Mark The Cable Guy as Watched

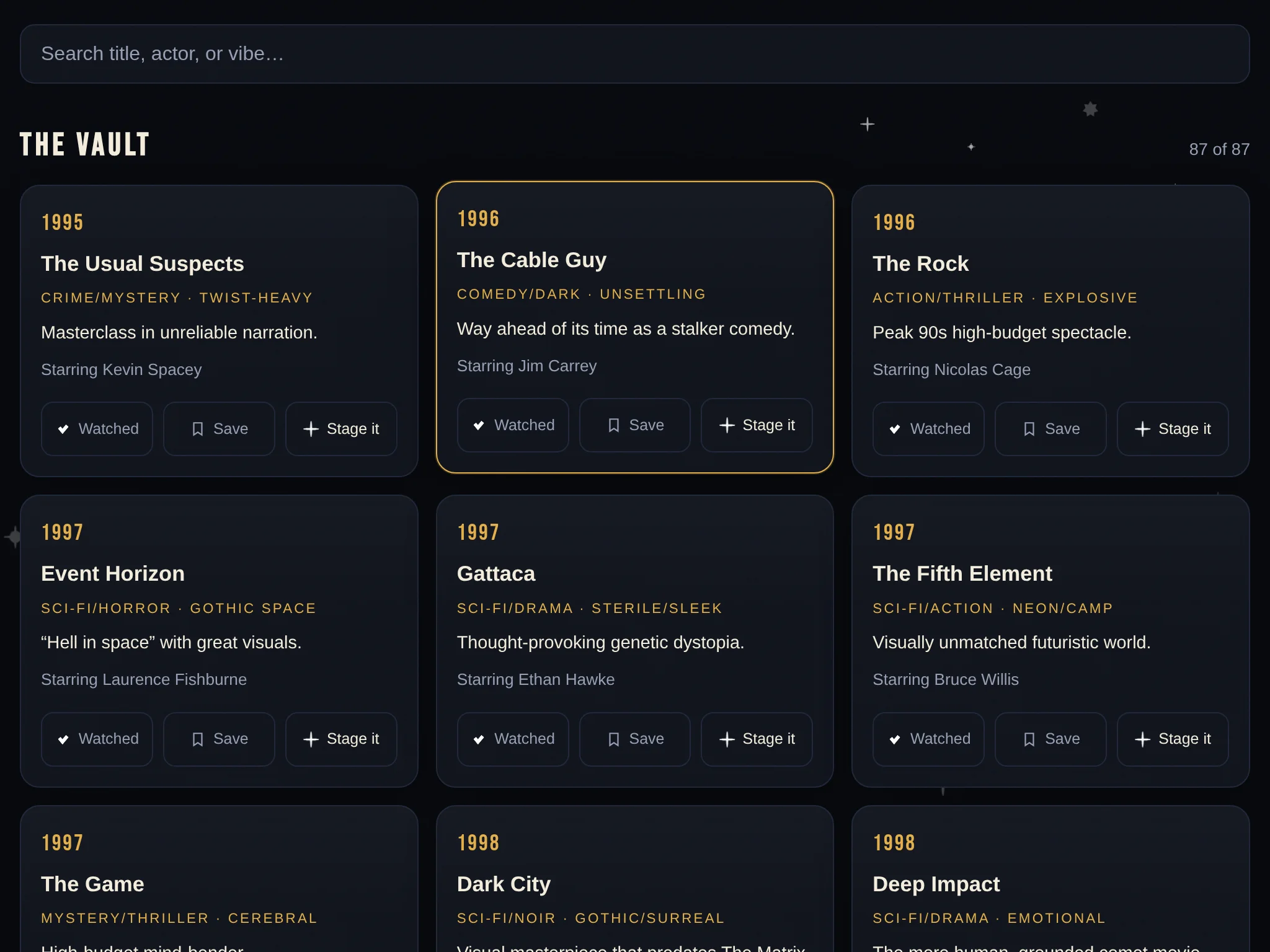pos(513,425)
